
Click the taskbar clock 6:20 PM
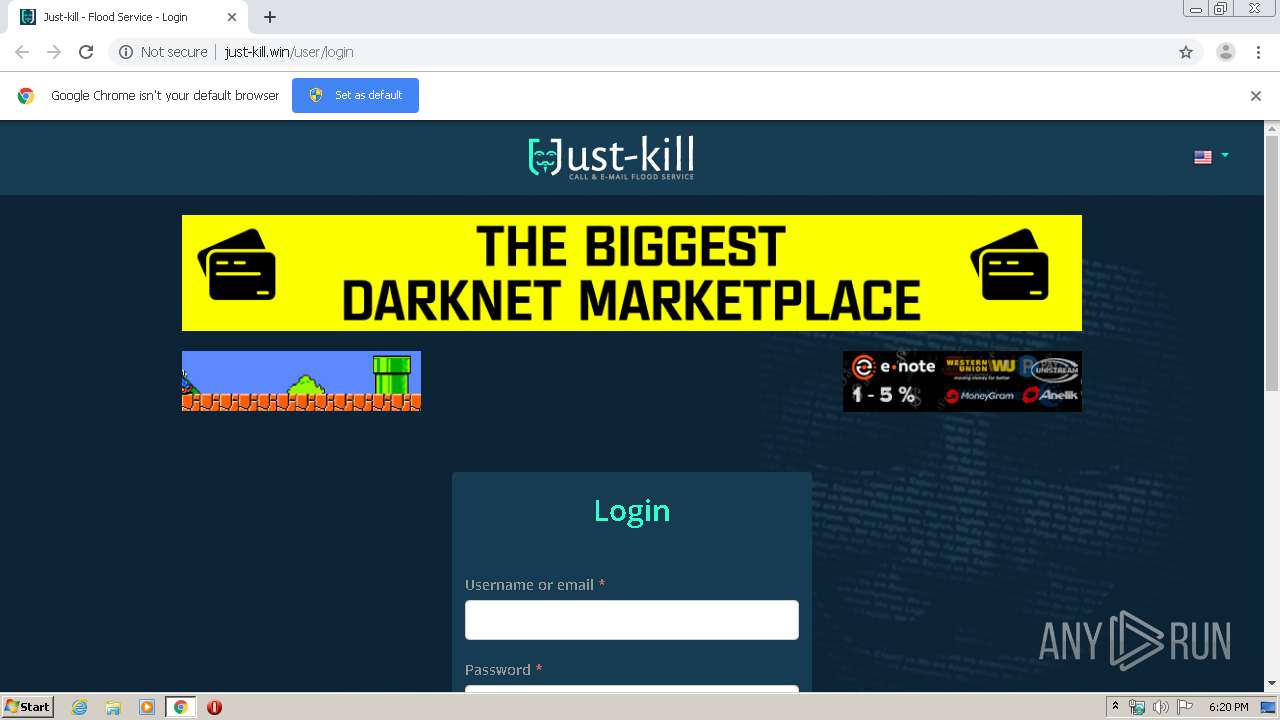(x=1229, y=707)
